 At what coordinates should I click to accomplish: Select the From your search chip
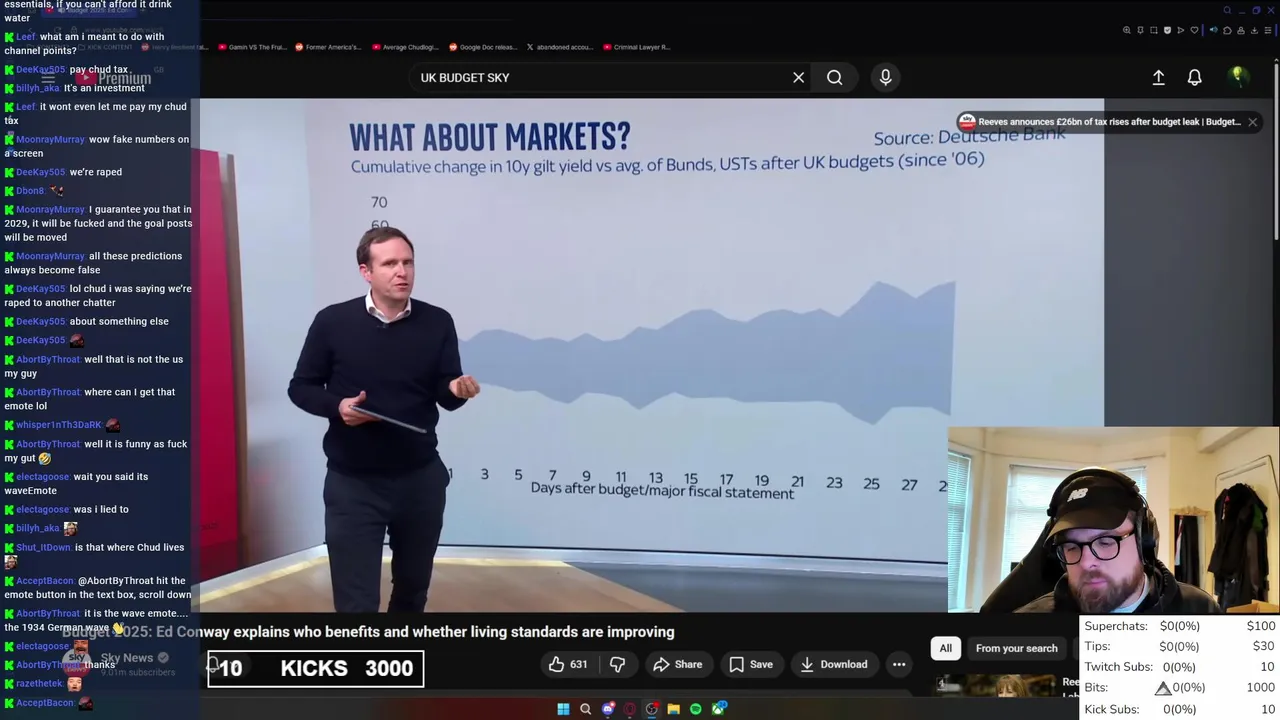click(1016, 648)
